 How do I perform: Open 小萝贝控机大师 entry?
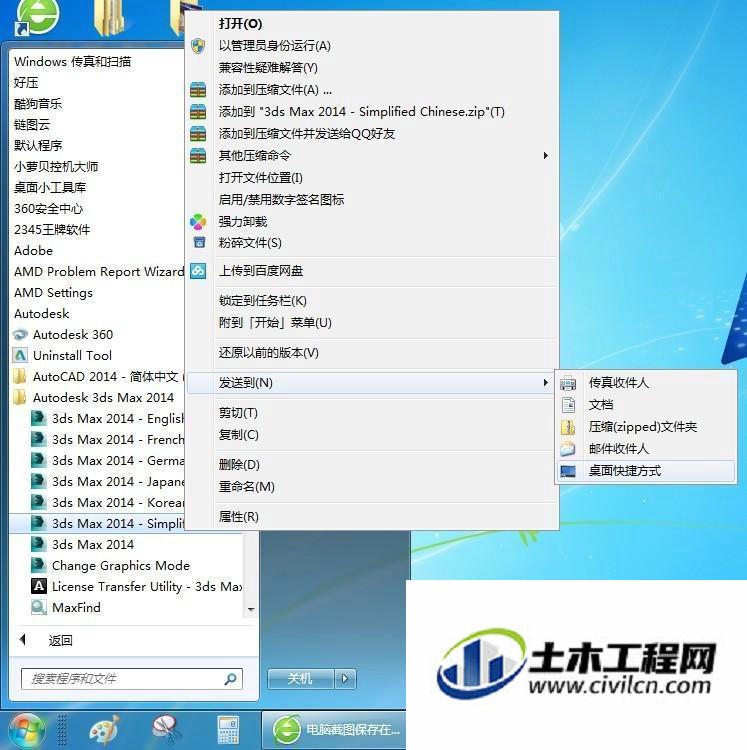56,166
